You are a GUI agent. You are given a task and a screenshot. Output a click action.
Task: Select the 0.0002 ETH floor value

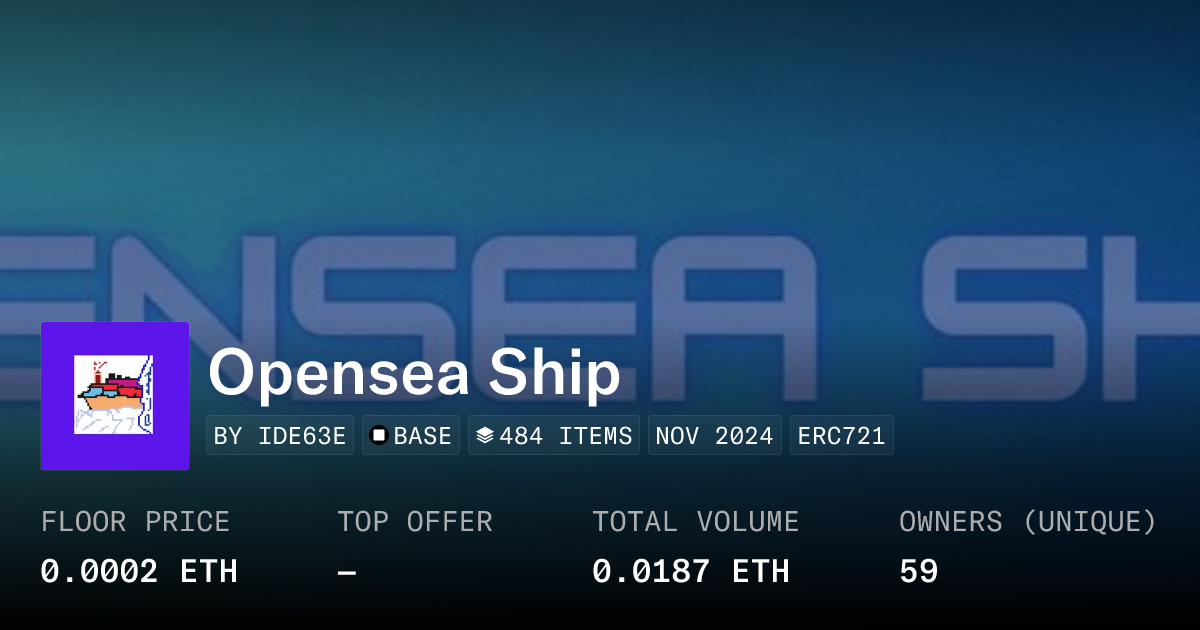click(139, 572)
